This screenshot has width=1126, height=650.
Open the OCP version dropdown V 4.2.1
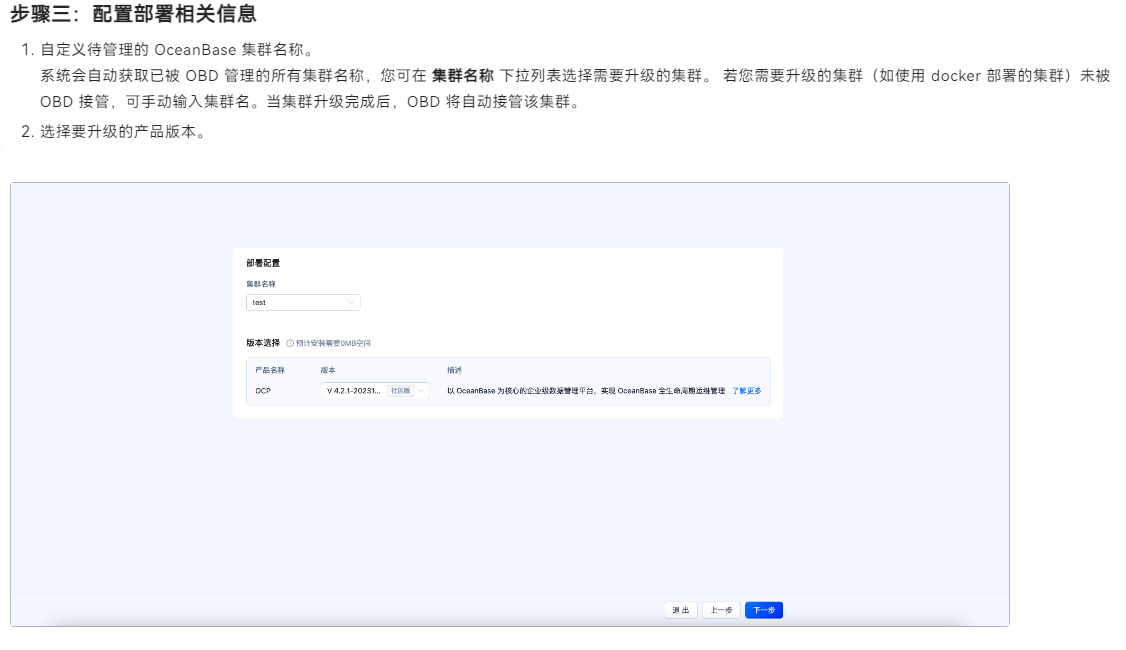pos(375,391)
